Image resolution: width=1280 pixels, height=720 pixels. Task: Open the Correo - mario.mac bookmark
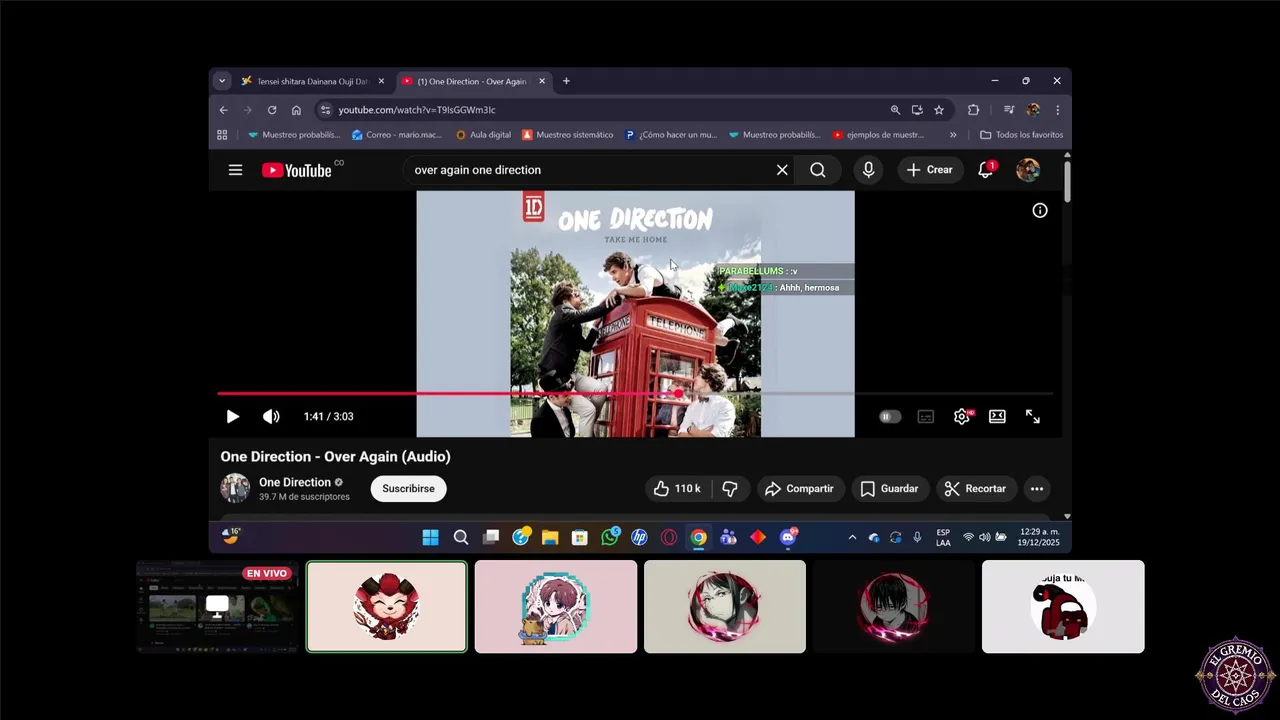coord(397,135)
